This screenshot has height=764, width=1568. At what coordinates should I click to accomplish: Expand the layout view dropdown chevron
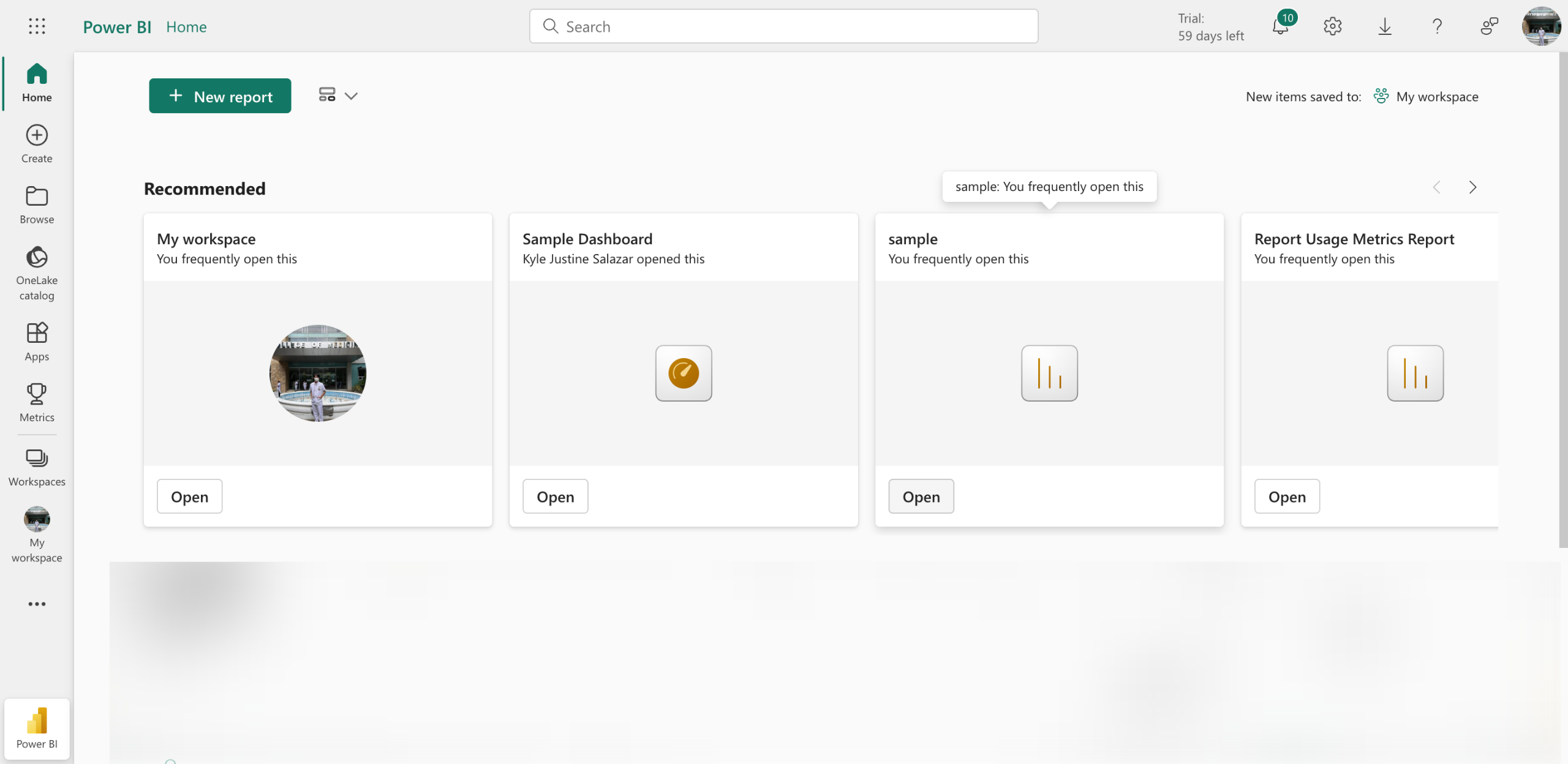(351, 96)
